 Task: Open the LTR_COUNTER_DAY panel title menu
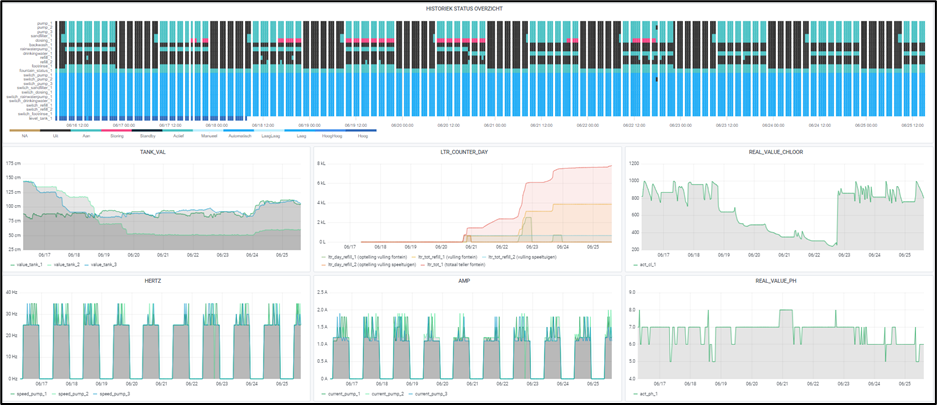tap(466, 152)
